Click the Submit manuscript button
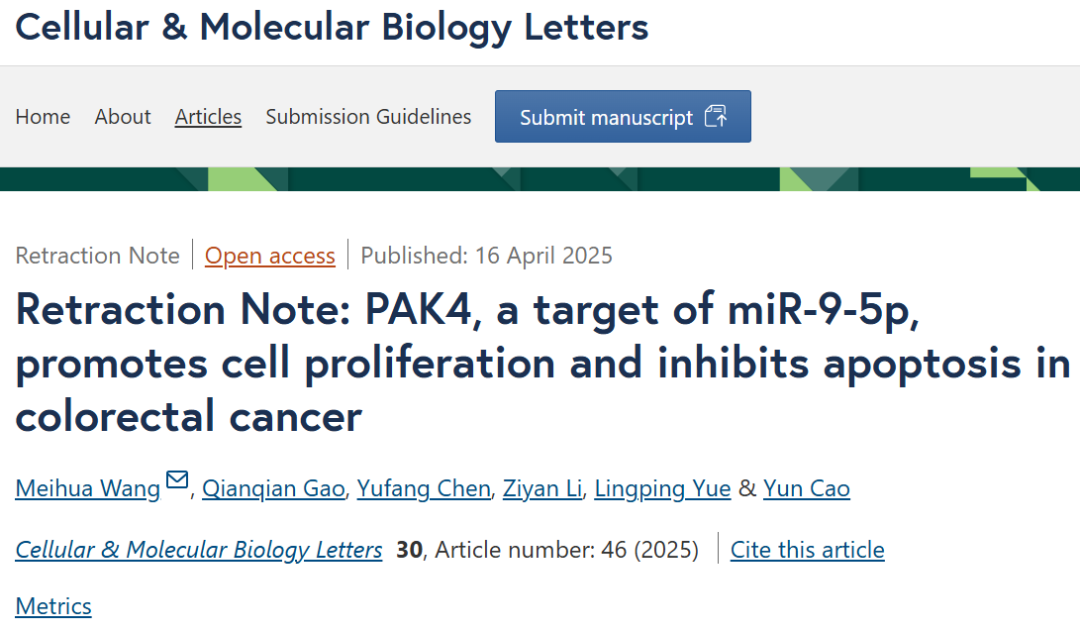Screen dimensions: 1080x633 623,116
